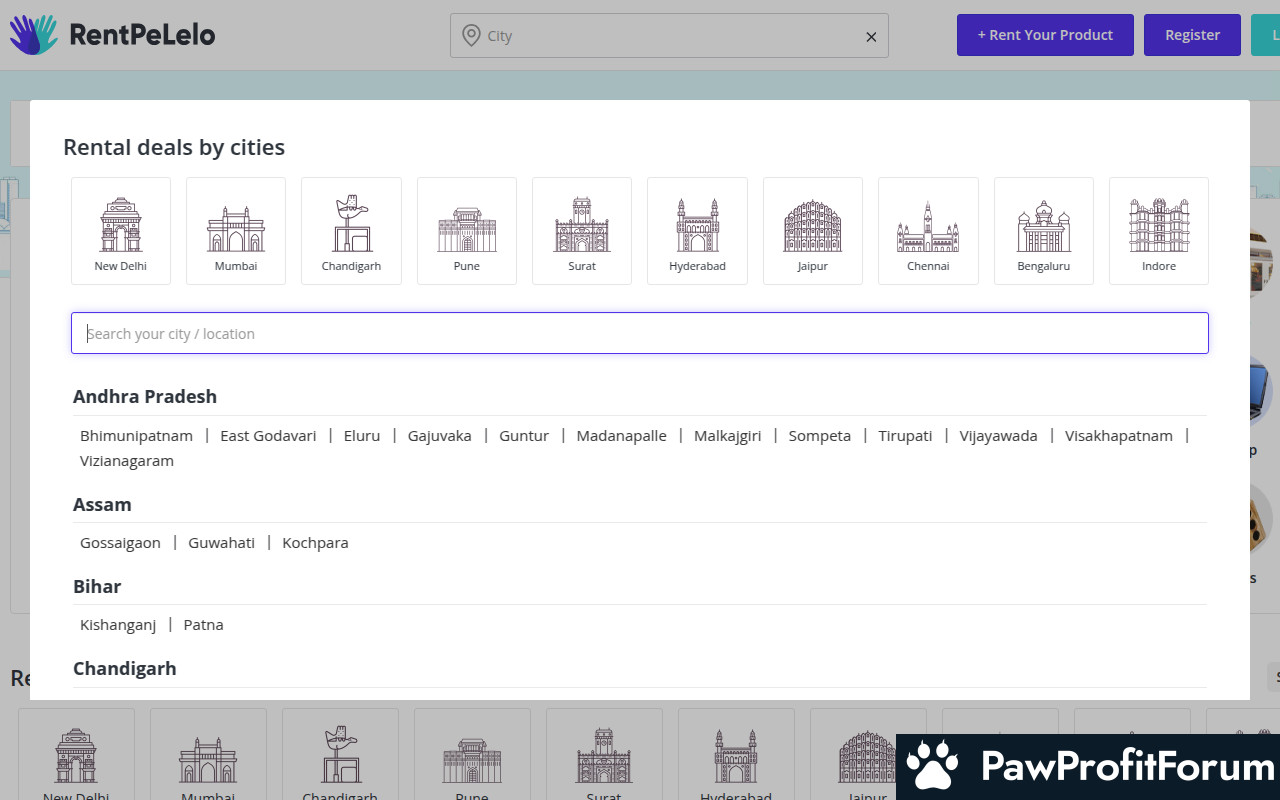This screenshot has height=800, width=1280.
Task: Clear the City field with X icon
Action: tap(871, 37)
